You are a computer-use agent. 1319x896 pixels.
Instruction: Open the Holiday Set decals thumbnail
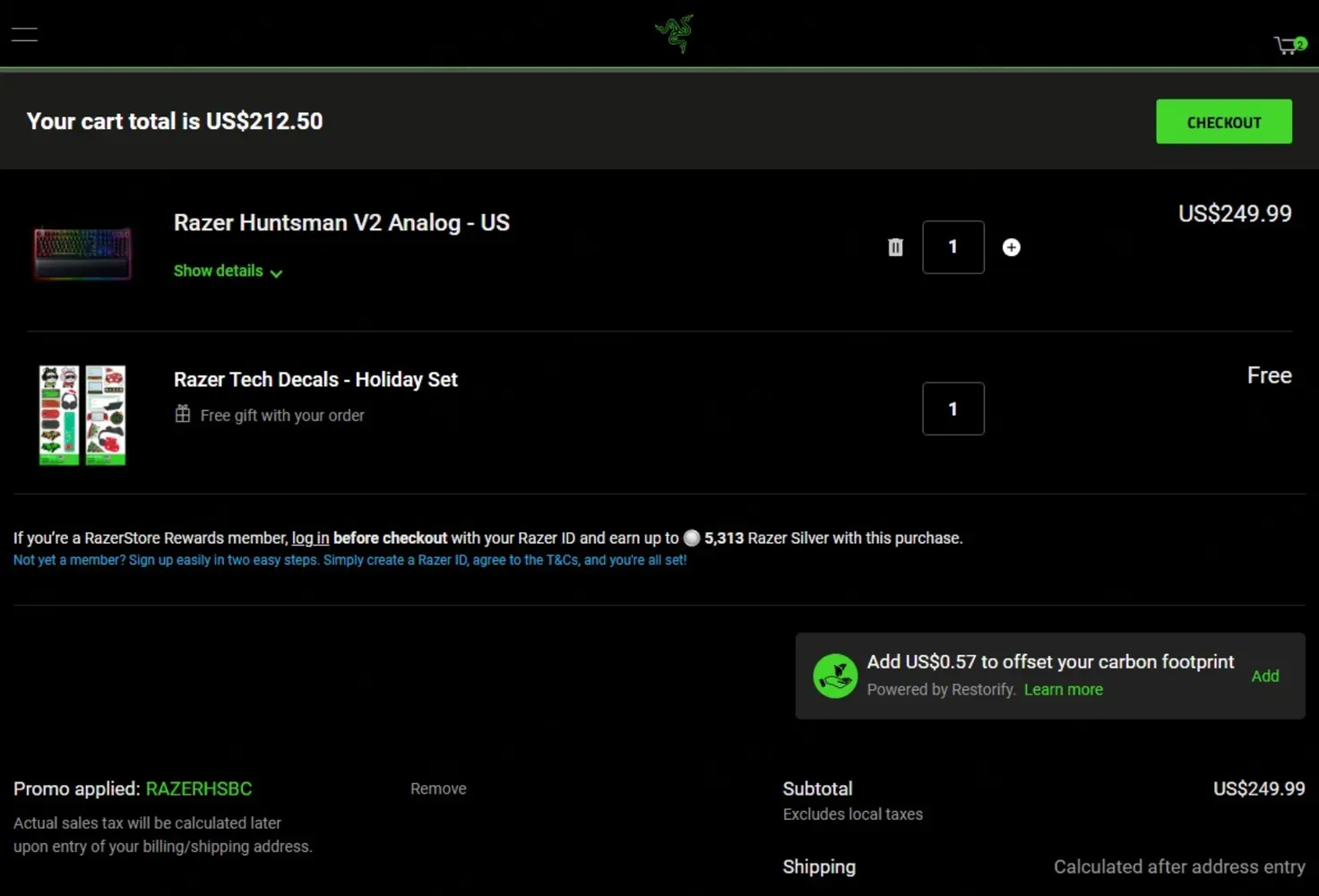(82, 415)
